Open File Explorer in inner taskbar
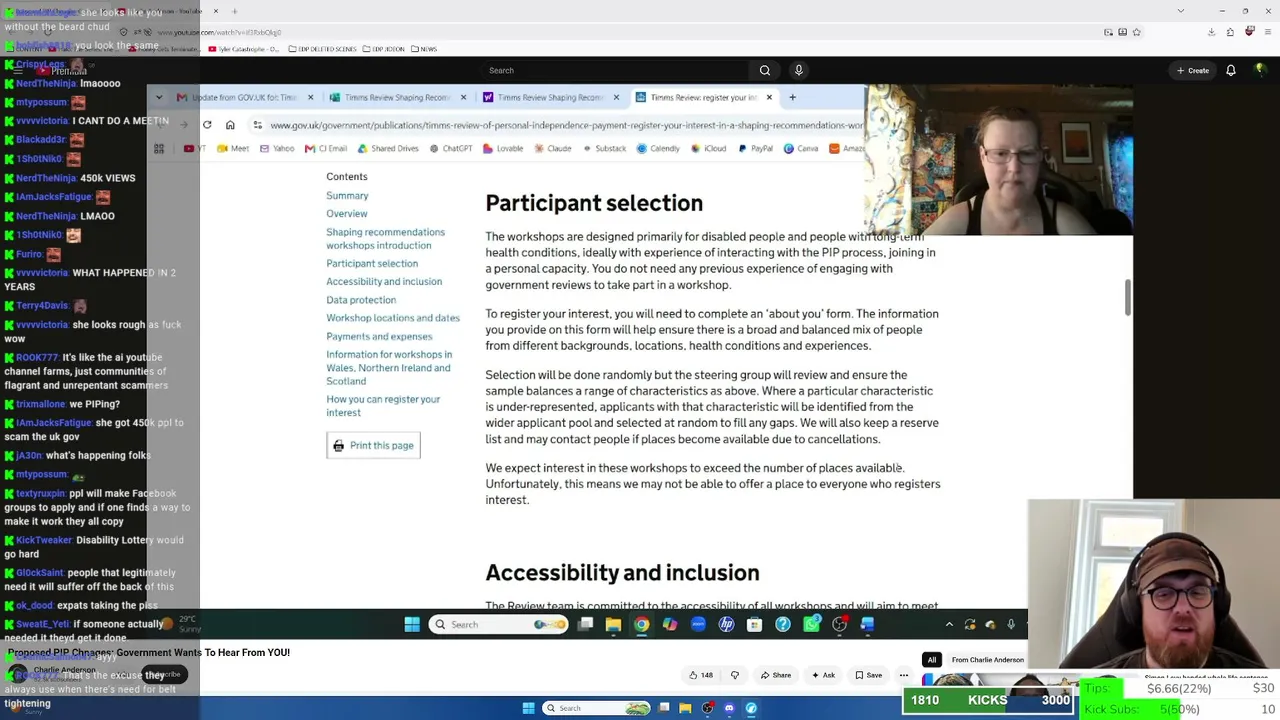The width and height of the screenshot is (1280, 720). pyautogui.click(x=613, y=625)
